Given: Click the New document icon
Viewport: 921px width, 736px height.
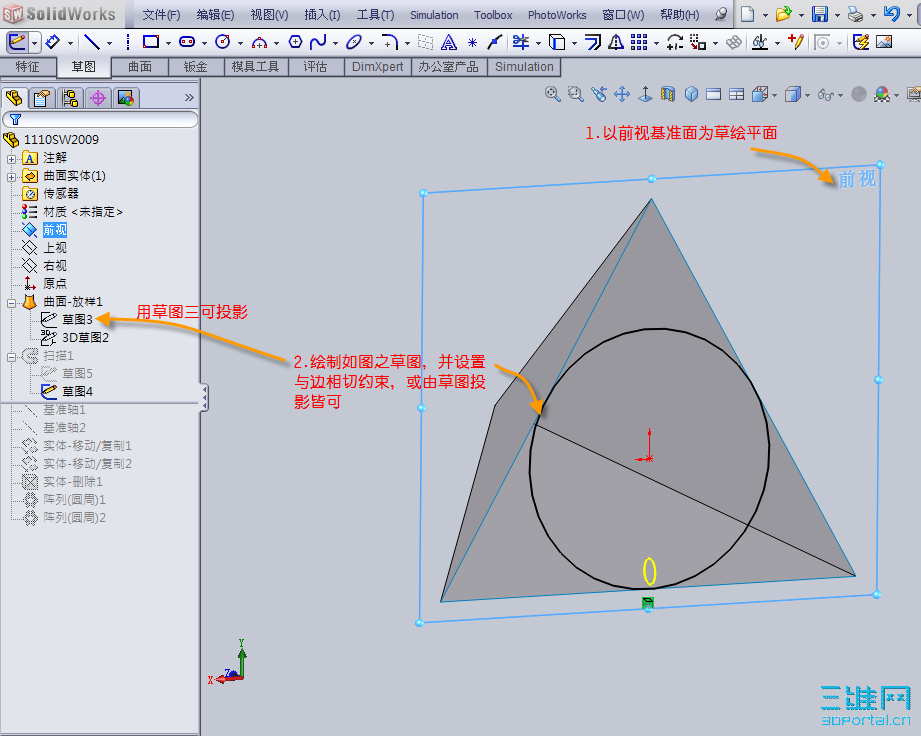Looking at the screenshot, I should tap(748, 14).
